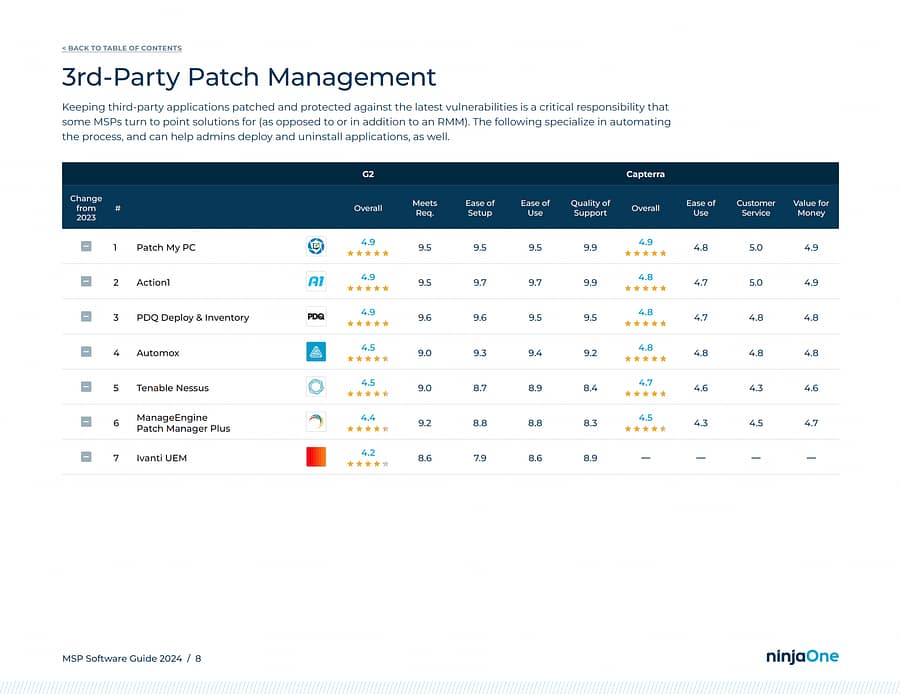Screen dimensions: 900x694
Task: Click the Patch My PC logo
Action: tap(316, 246)
